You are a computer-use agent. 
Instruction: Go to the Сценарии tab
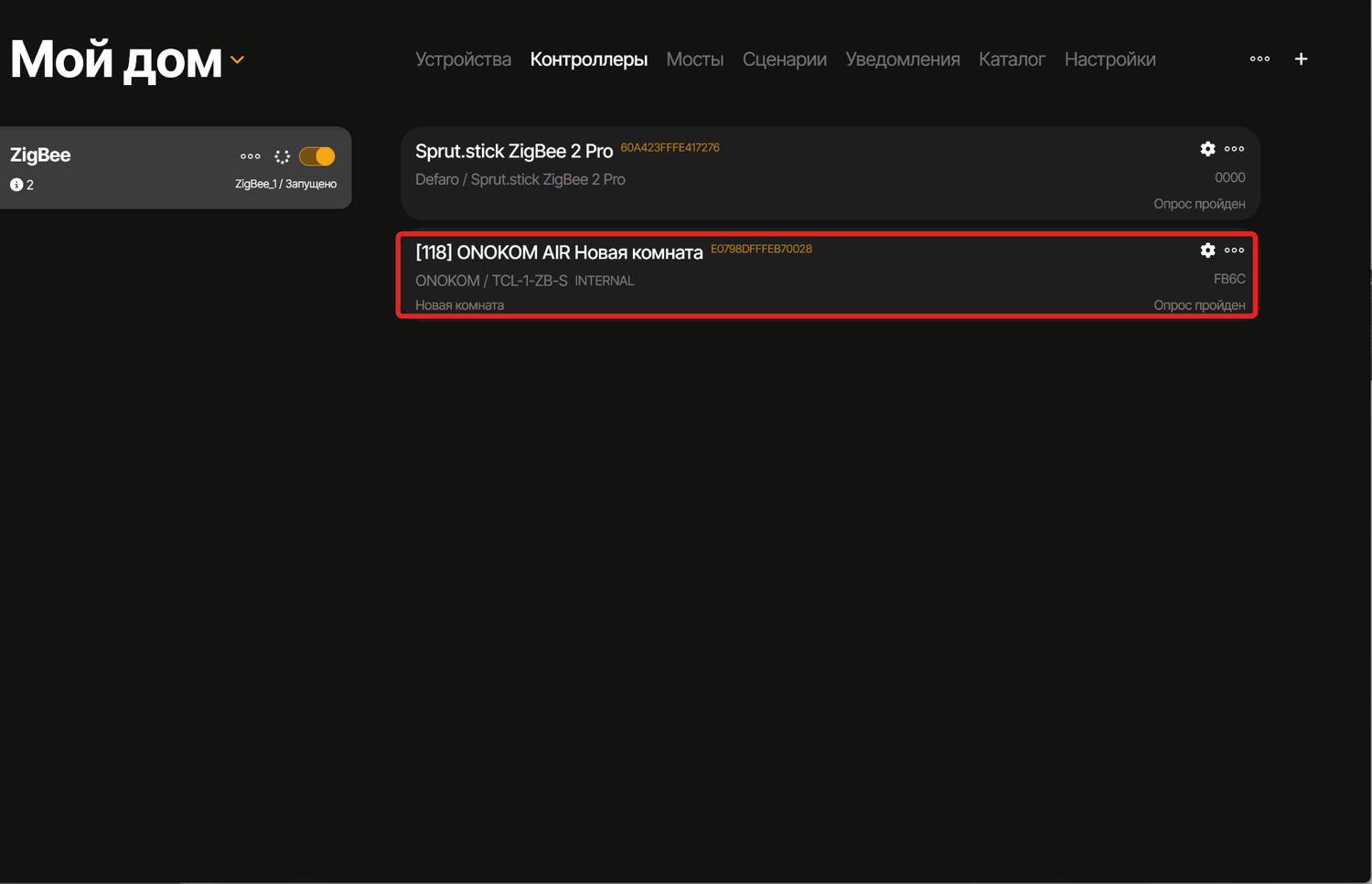(784, 59)
